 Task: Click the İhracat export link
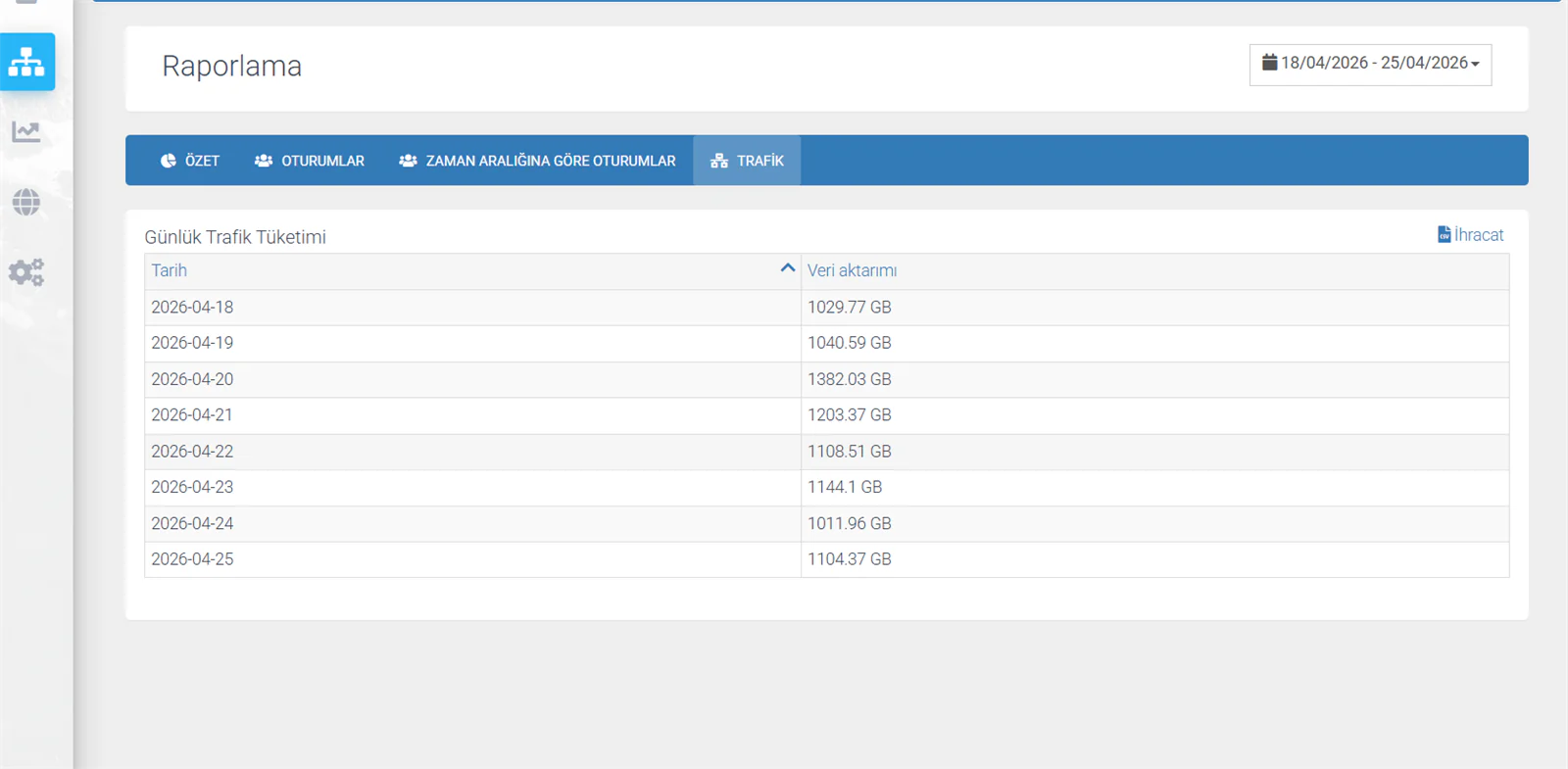[x=1470, y=235]
